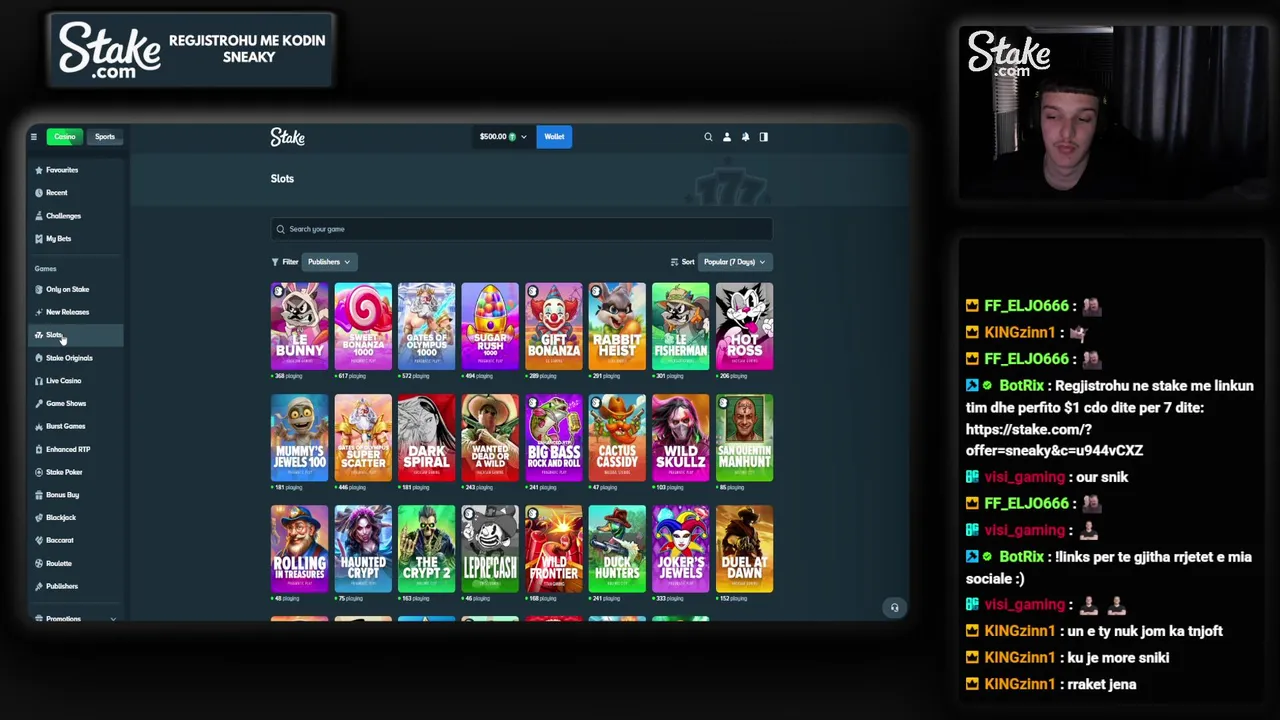
Task: Switch to the Sports tab
Action: coord(105,137)
